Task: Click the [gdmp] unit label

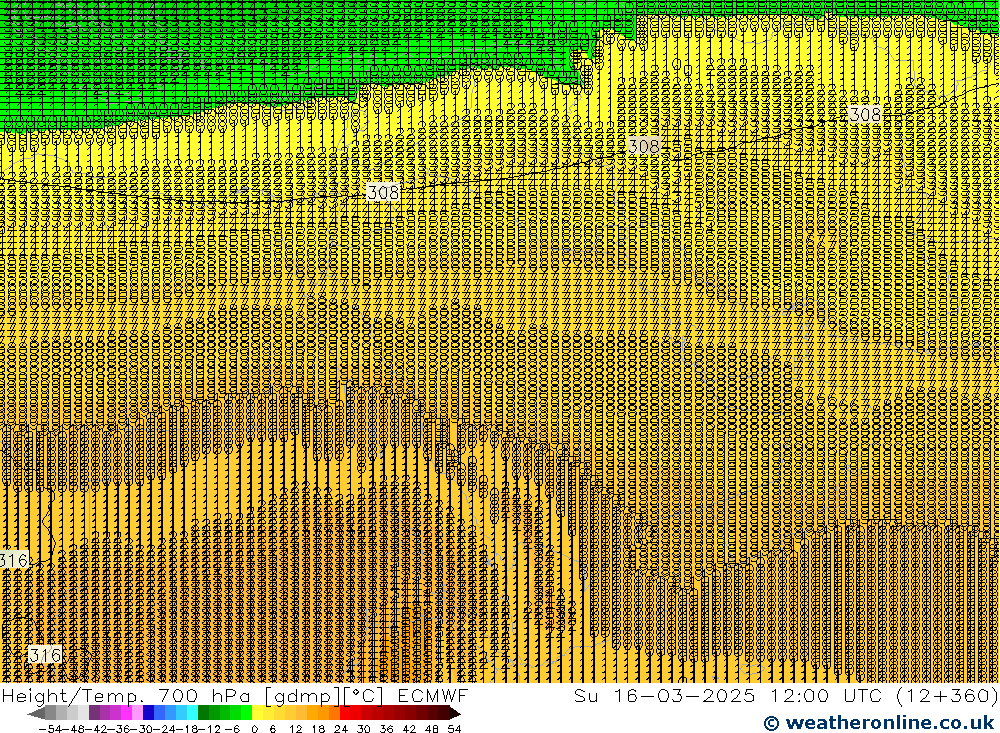Action: click(303, 695)
